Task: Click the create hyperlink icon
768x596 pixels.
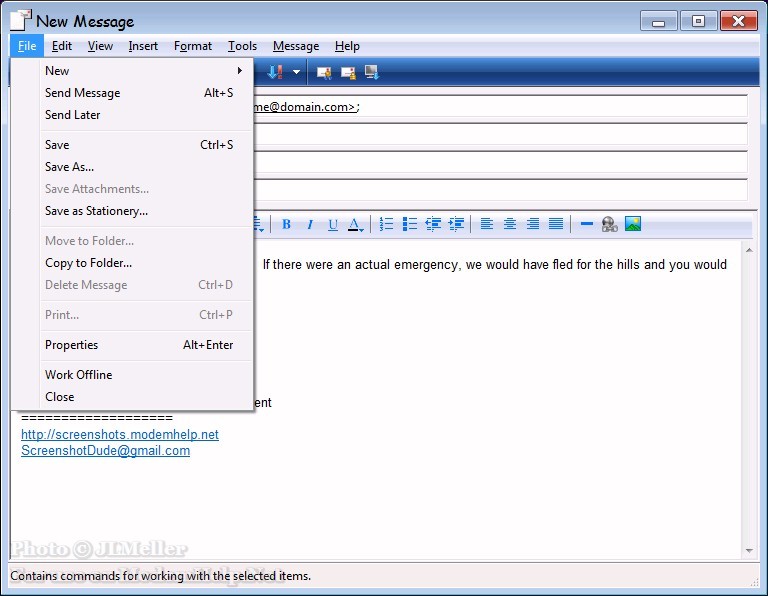Action: tap(609, 224)
